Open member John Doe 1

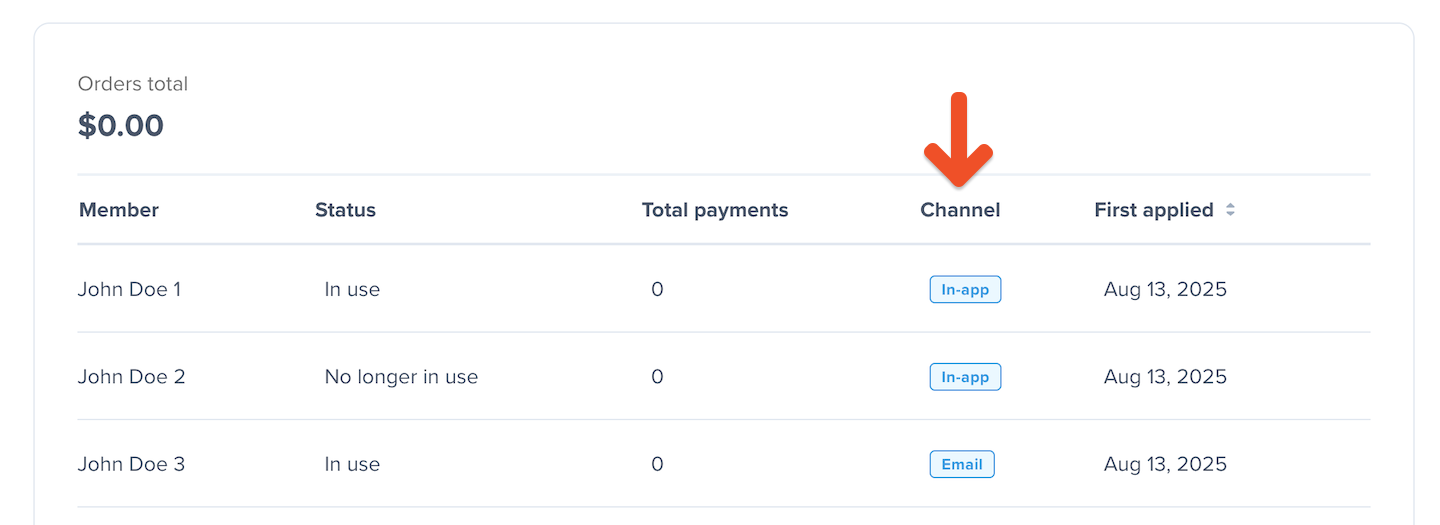point(130,290)
